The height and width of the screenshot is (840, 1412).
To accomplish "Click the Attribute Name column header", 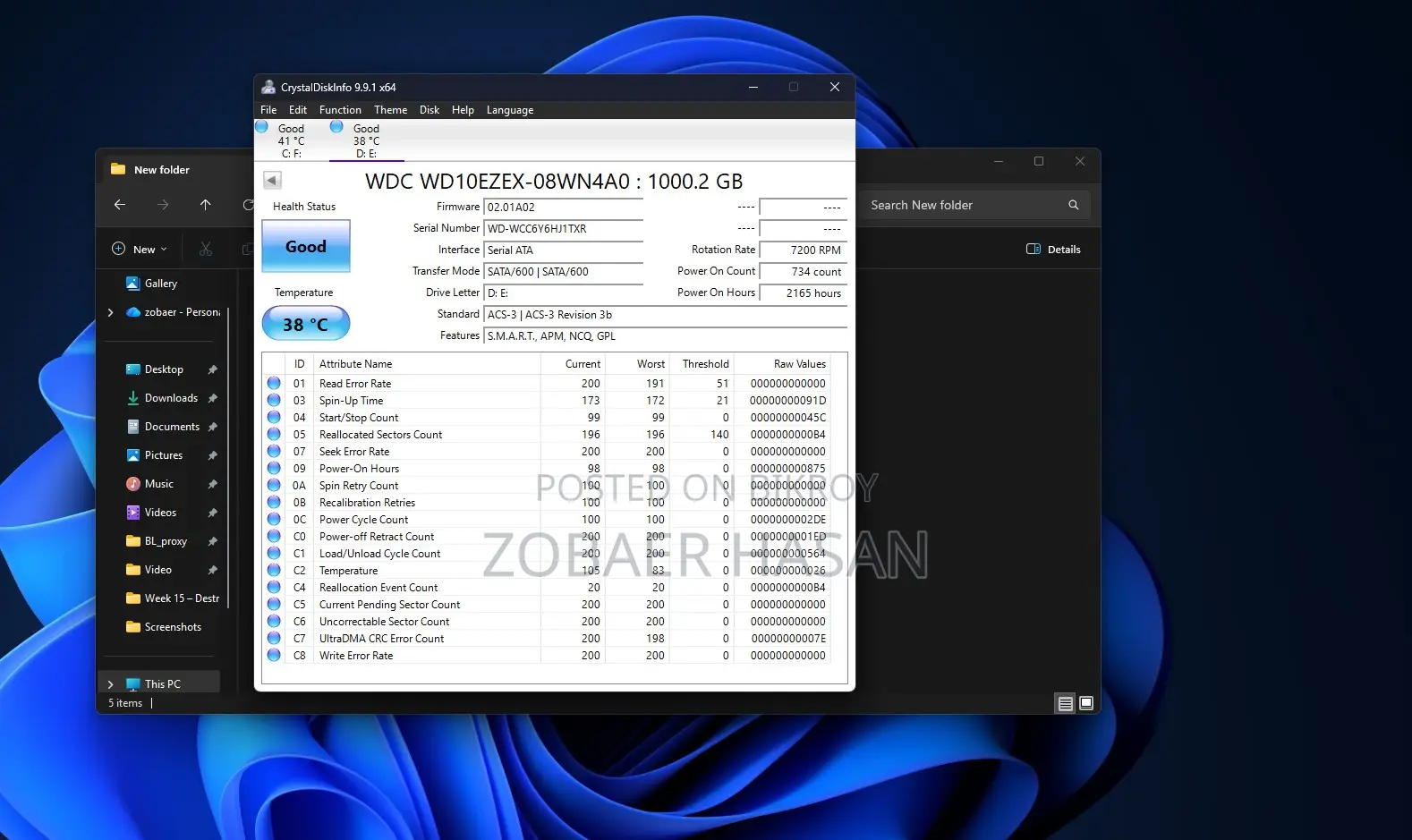I will [427, 364].
